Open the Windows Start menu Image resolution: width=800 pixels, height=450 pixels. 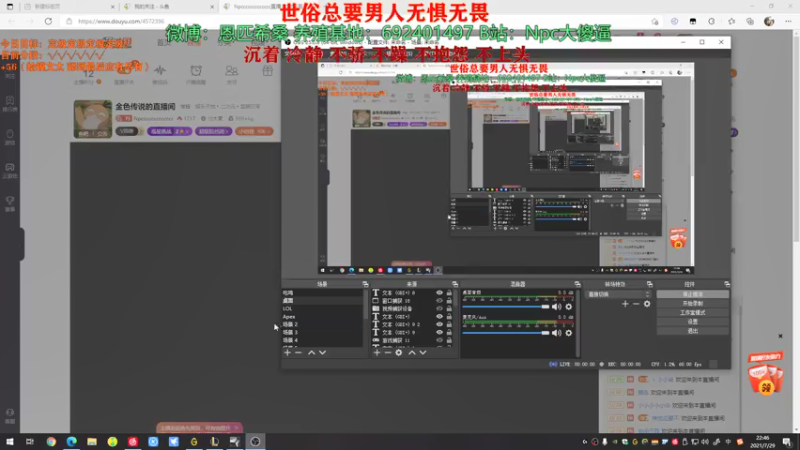[10, 441]
